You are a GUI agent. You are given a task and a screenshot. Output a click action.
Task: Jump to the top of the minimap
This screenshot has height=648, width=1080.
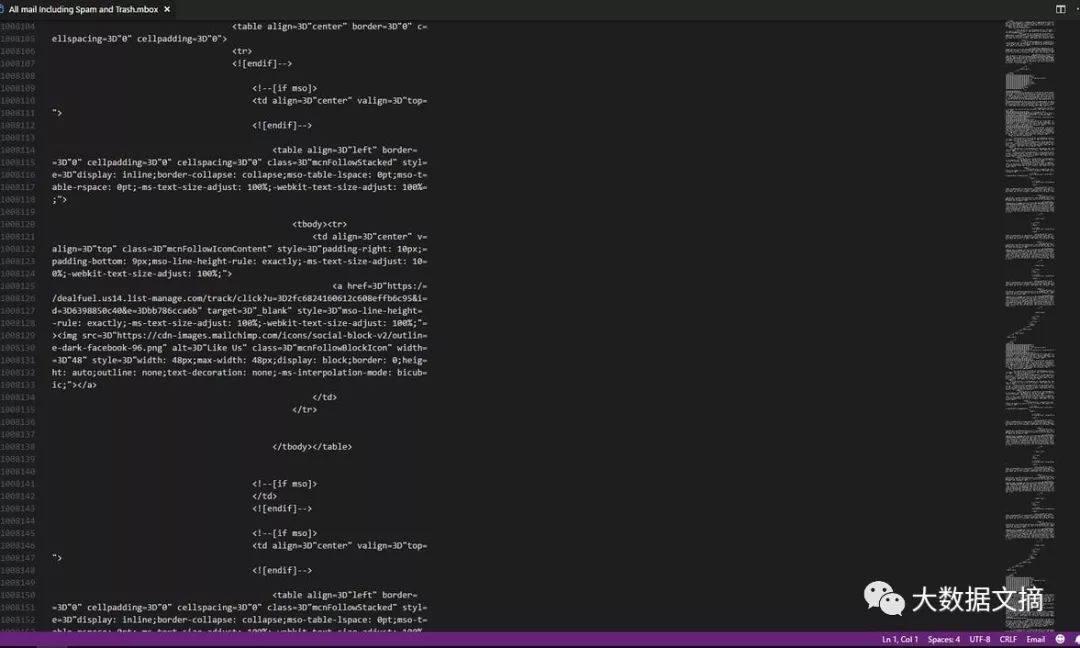tap(1029, 25)
